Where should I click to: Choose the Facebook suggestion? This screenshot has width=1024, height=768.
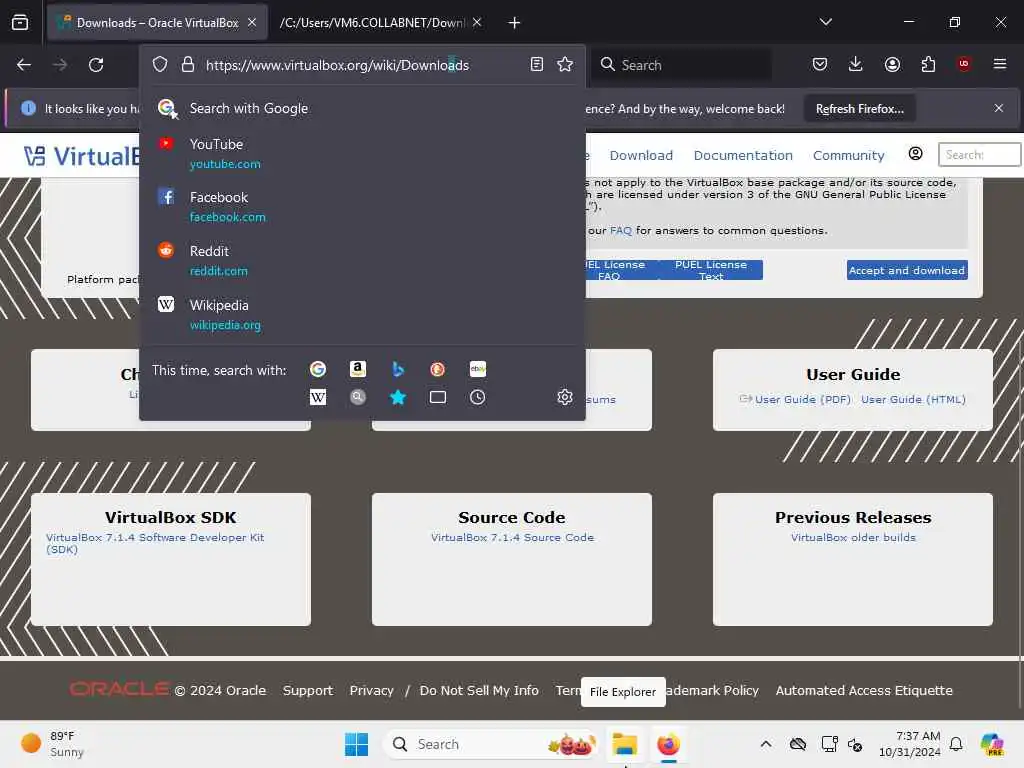[x=362, y=206]
